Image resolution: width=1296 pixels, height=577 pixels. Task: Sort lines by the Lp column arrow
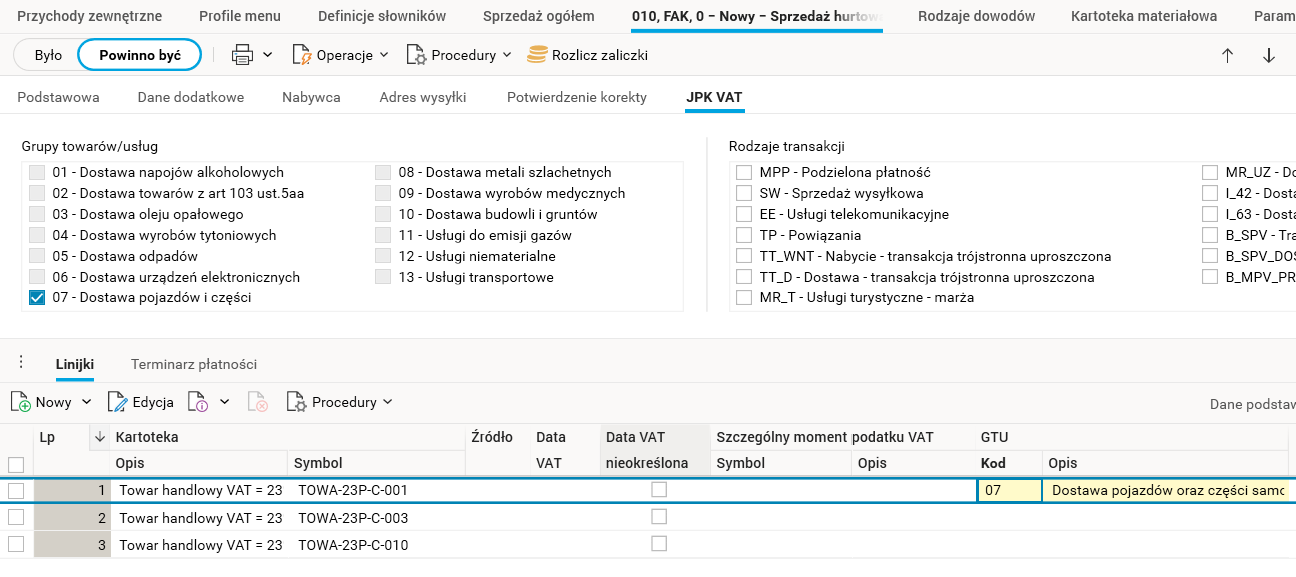point(99,437)
